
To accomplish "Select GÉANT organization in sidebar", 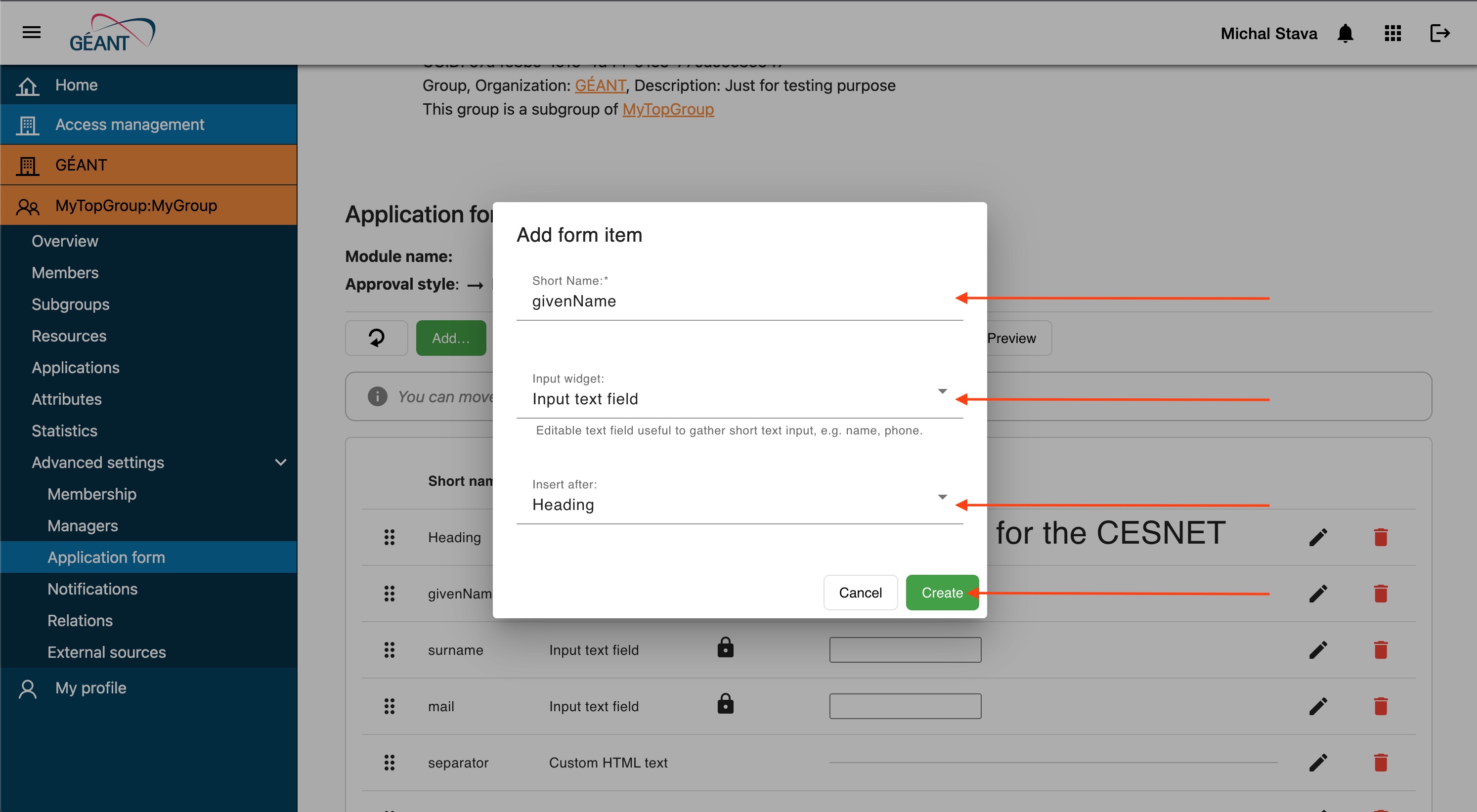I will 148,165.
